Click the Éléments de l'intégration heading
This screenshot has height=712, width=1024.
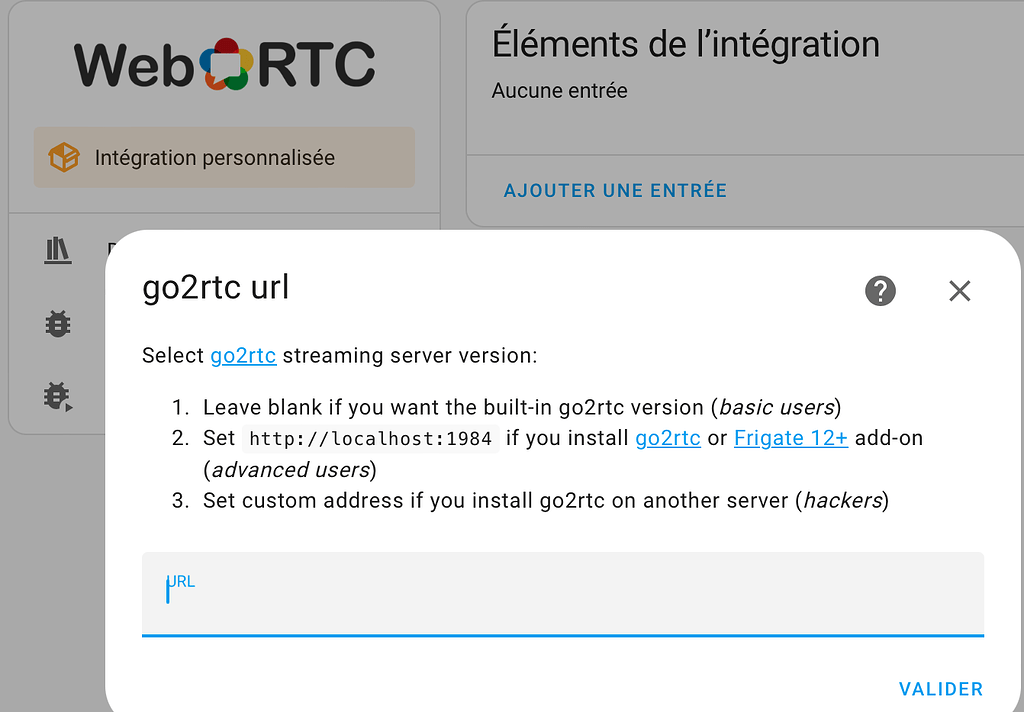point(685,44)
